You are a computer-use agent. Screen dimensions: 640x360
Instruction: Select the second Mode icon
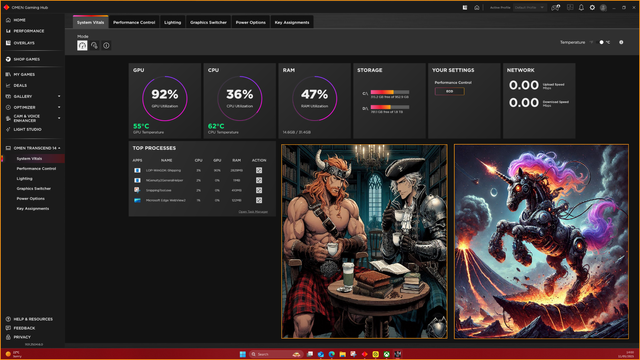[94, 45]
